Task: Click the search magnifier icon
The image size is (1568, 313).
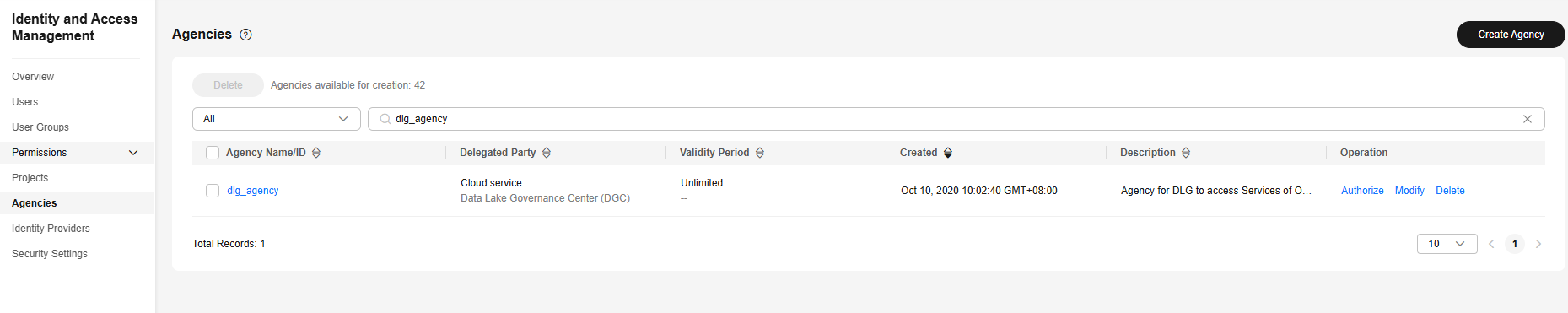Action: [385, 119]
